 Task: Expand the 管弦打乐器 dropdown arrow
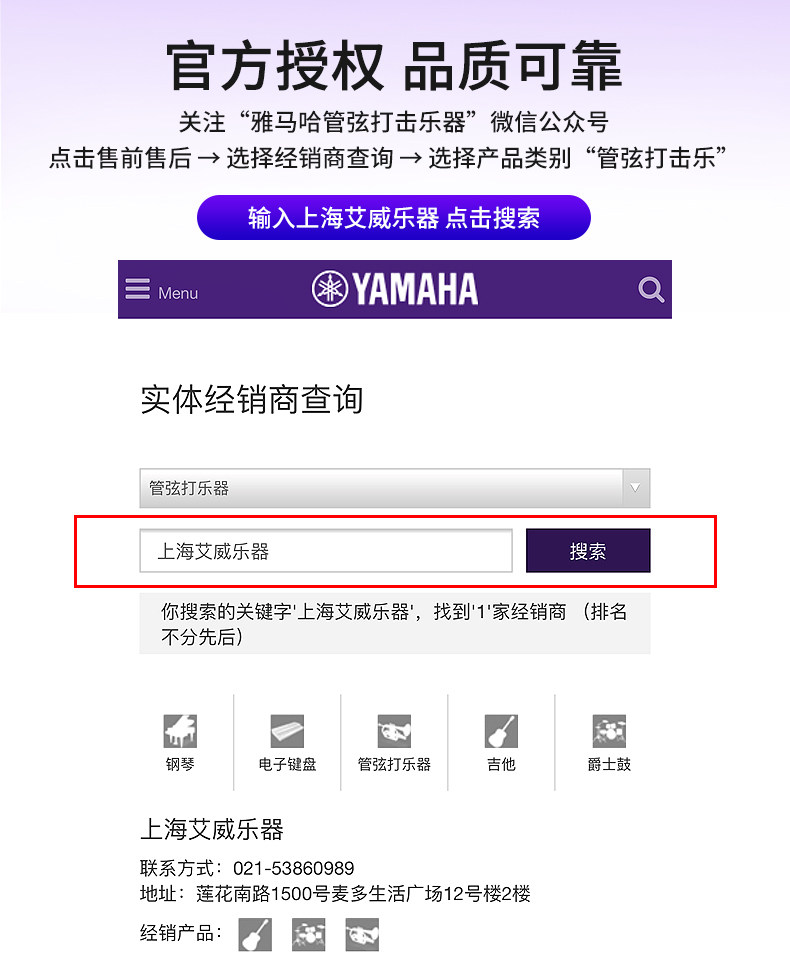tap(635, 488)
